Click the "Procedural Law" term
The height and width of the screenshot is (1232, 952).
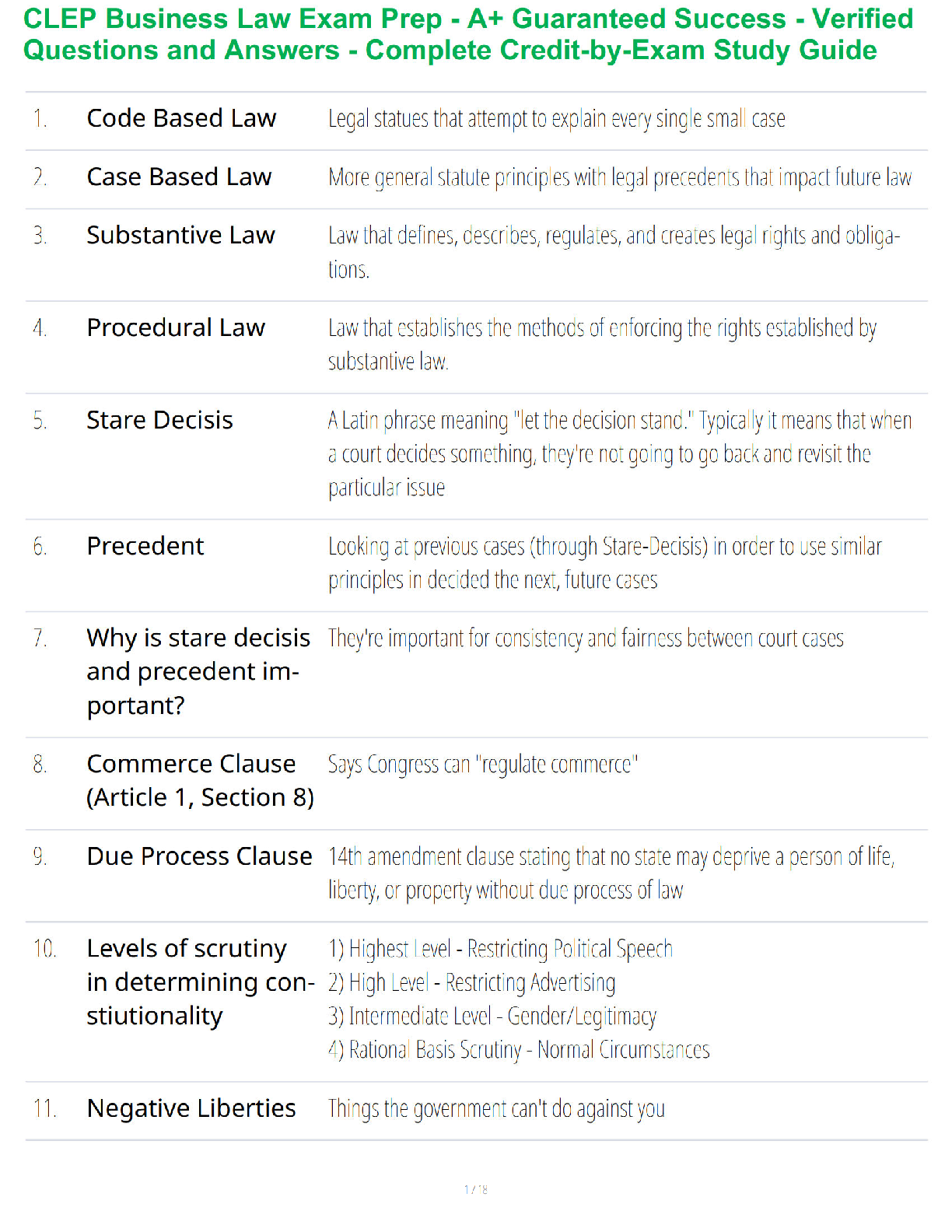pyautogui.click(x=176, y=327)
